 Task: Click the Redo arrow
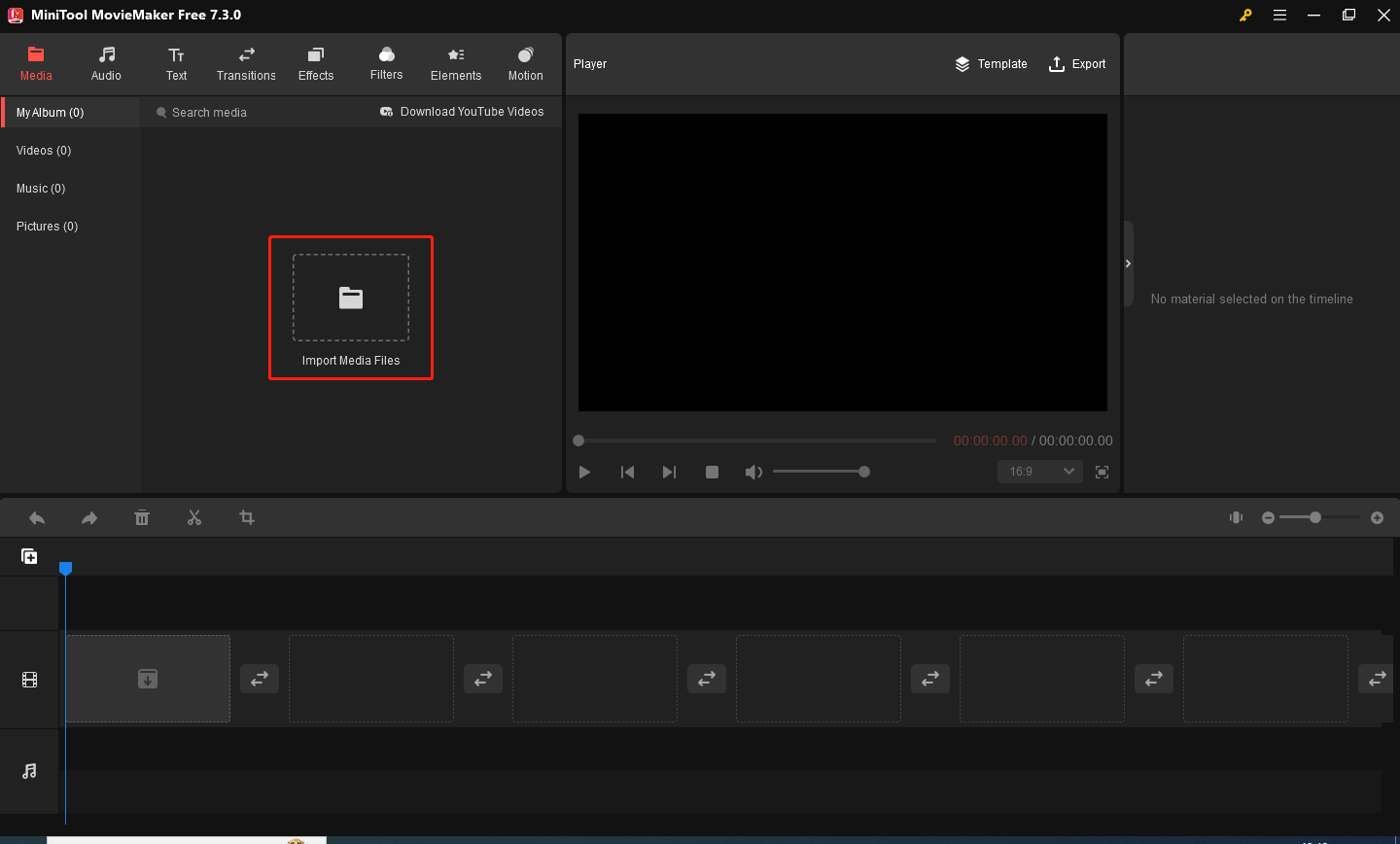pyautogui.click(x=89, y=518)
